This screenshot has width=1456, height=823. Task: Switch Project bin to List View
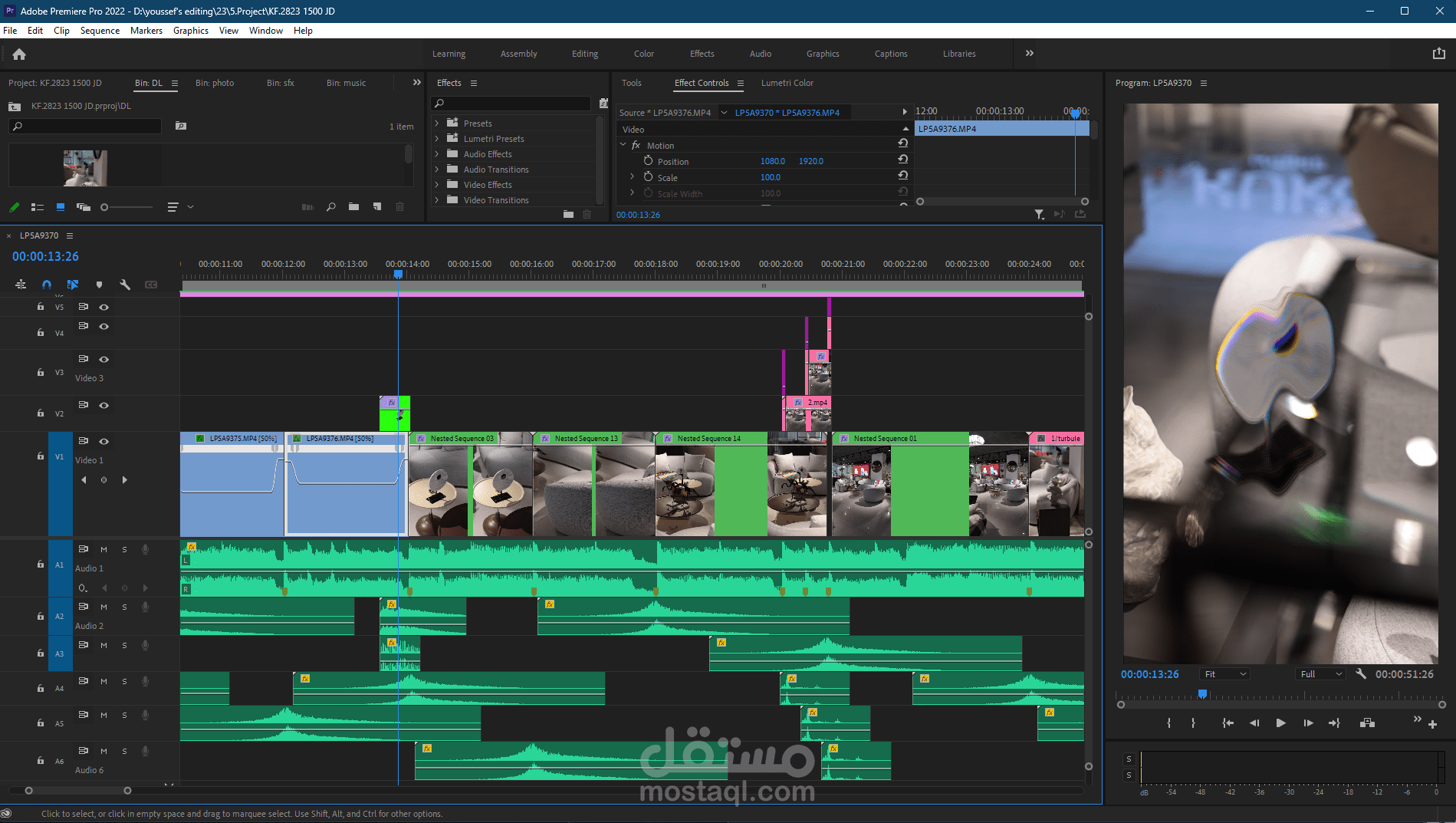[37, 207]
